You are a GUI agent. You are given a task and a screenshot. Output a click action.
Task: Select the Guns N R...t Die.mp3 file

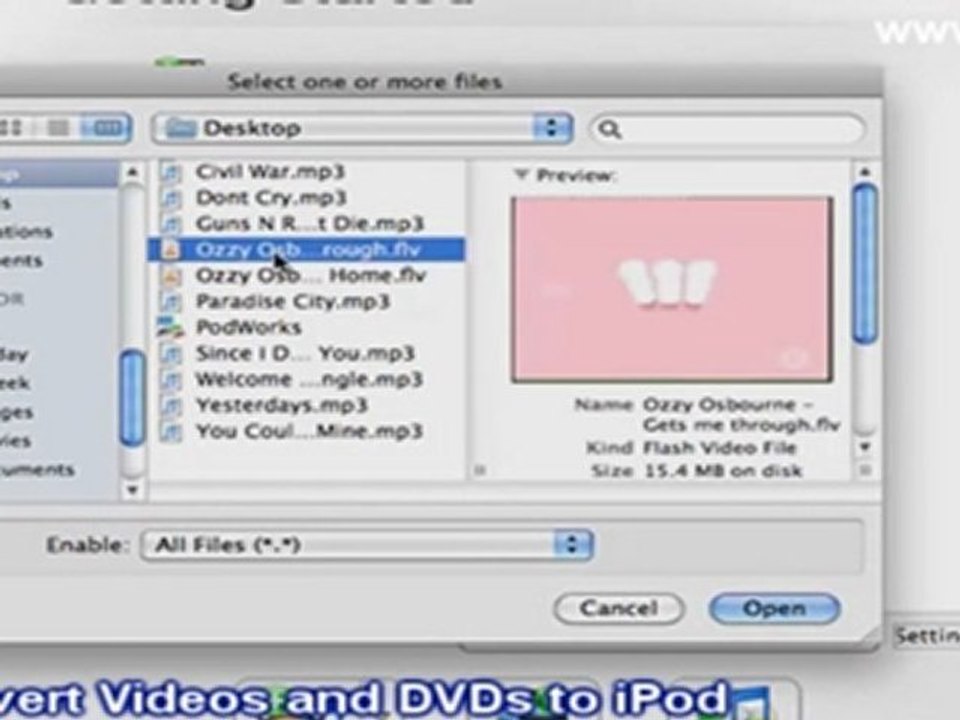click(309, 223)
